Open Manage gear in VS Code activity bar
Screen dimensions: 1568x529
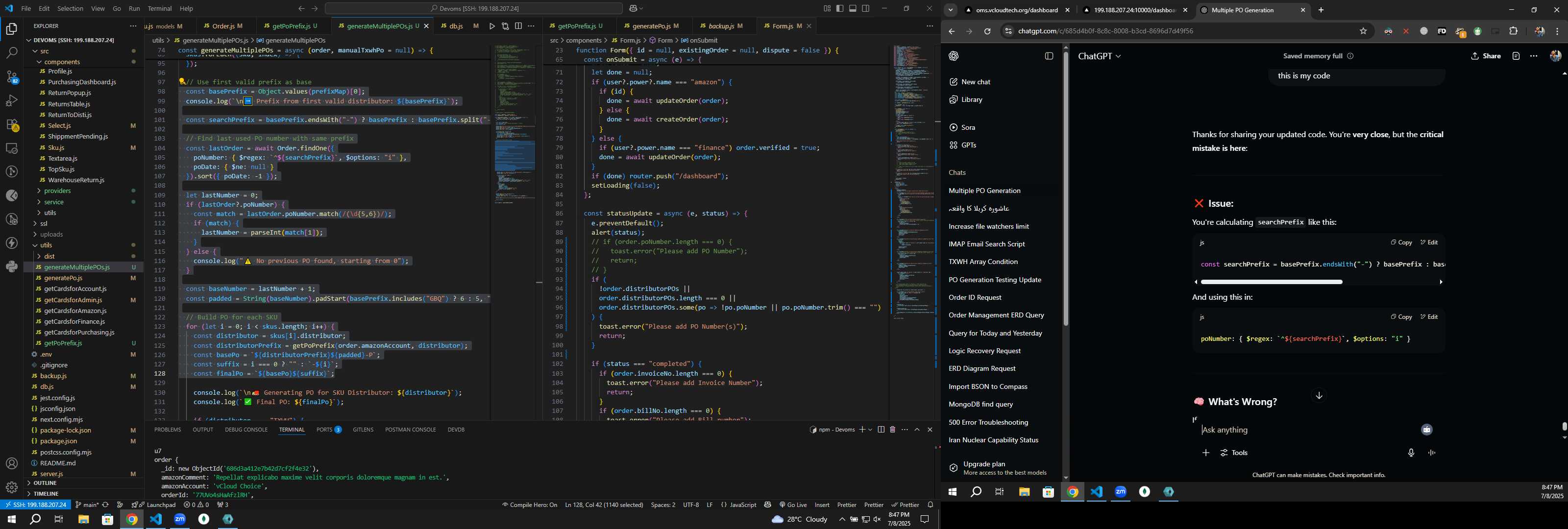tap(12, 487)
